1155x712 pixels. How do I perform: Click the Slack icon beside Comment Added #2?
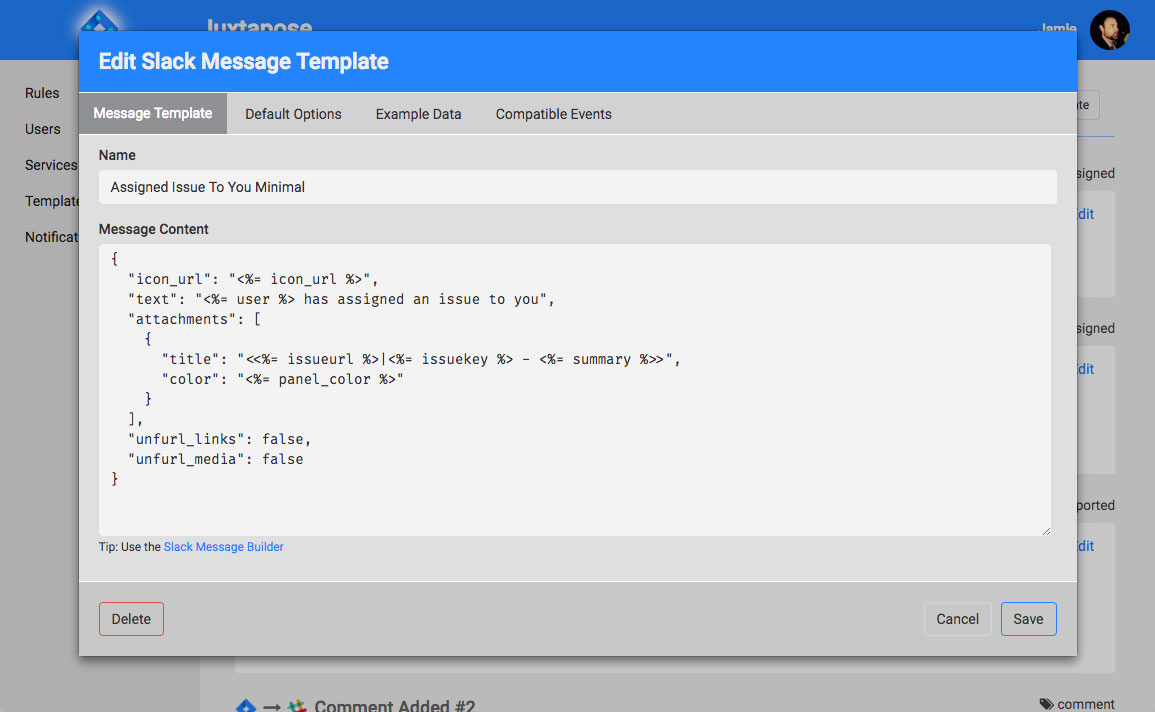coord(297,706)
